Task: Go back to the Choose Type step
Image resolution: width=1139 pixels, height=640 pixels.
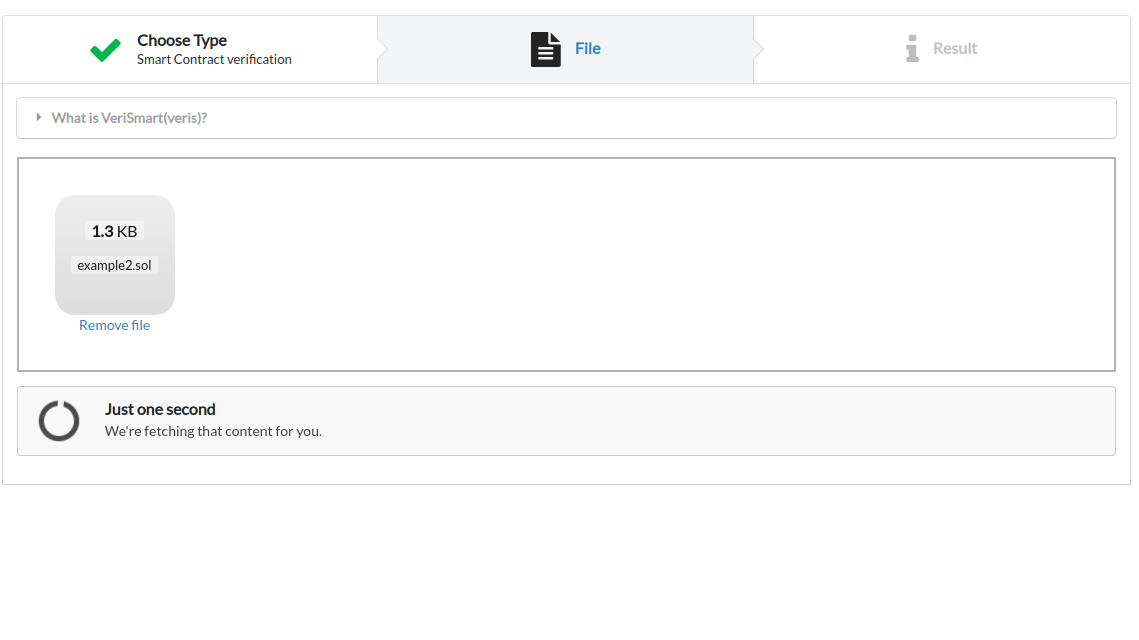Action: coord(182,40)
